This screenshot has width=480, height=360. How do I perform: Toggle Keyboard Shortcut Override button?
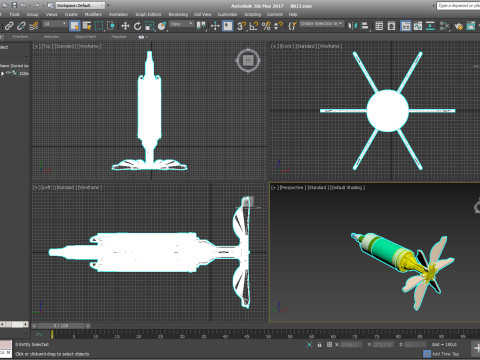coord(228,26)
